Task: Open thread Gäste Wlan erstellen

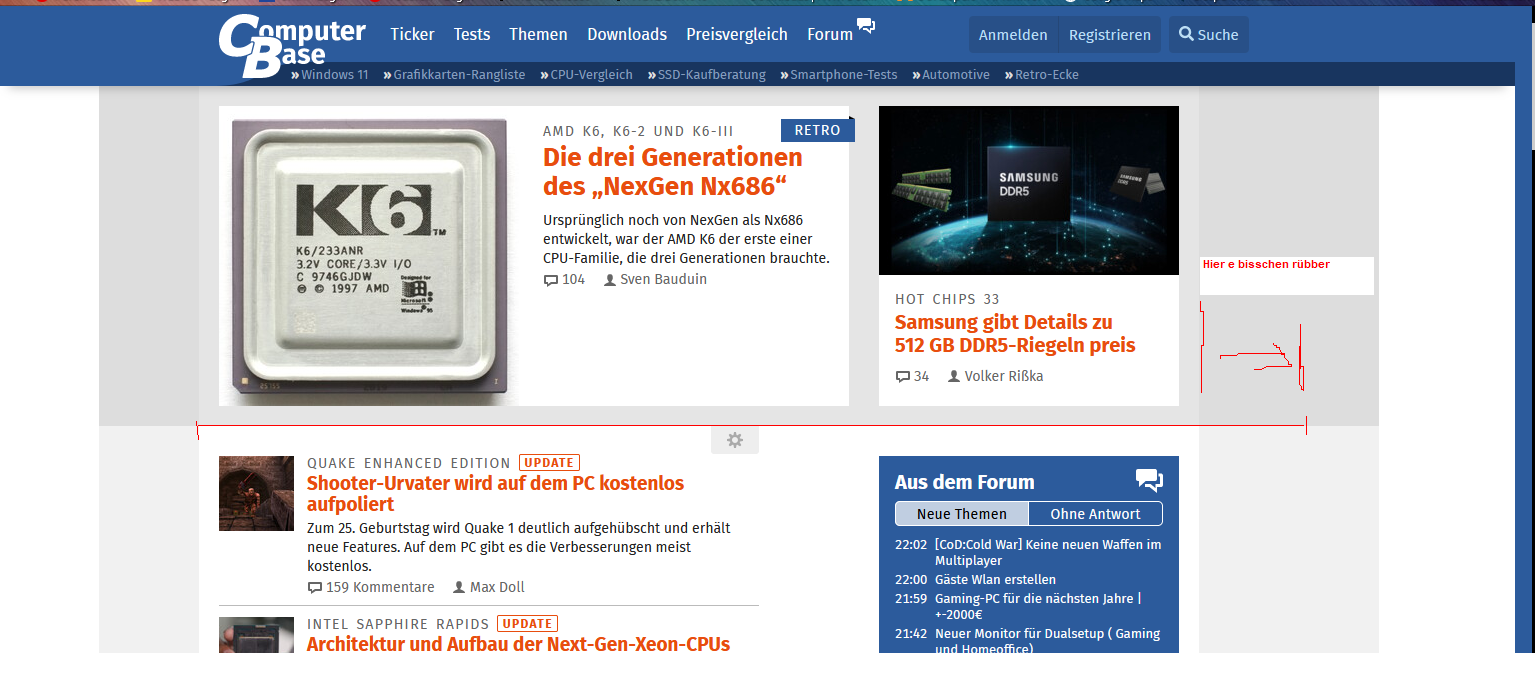Action: [x=995, y=580]
